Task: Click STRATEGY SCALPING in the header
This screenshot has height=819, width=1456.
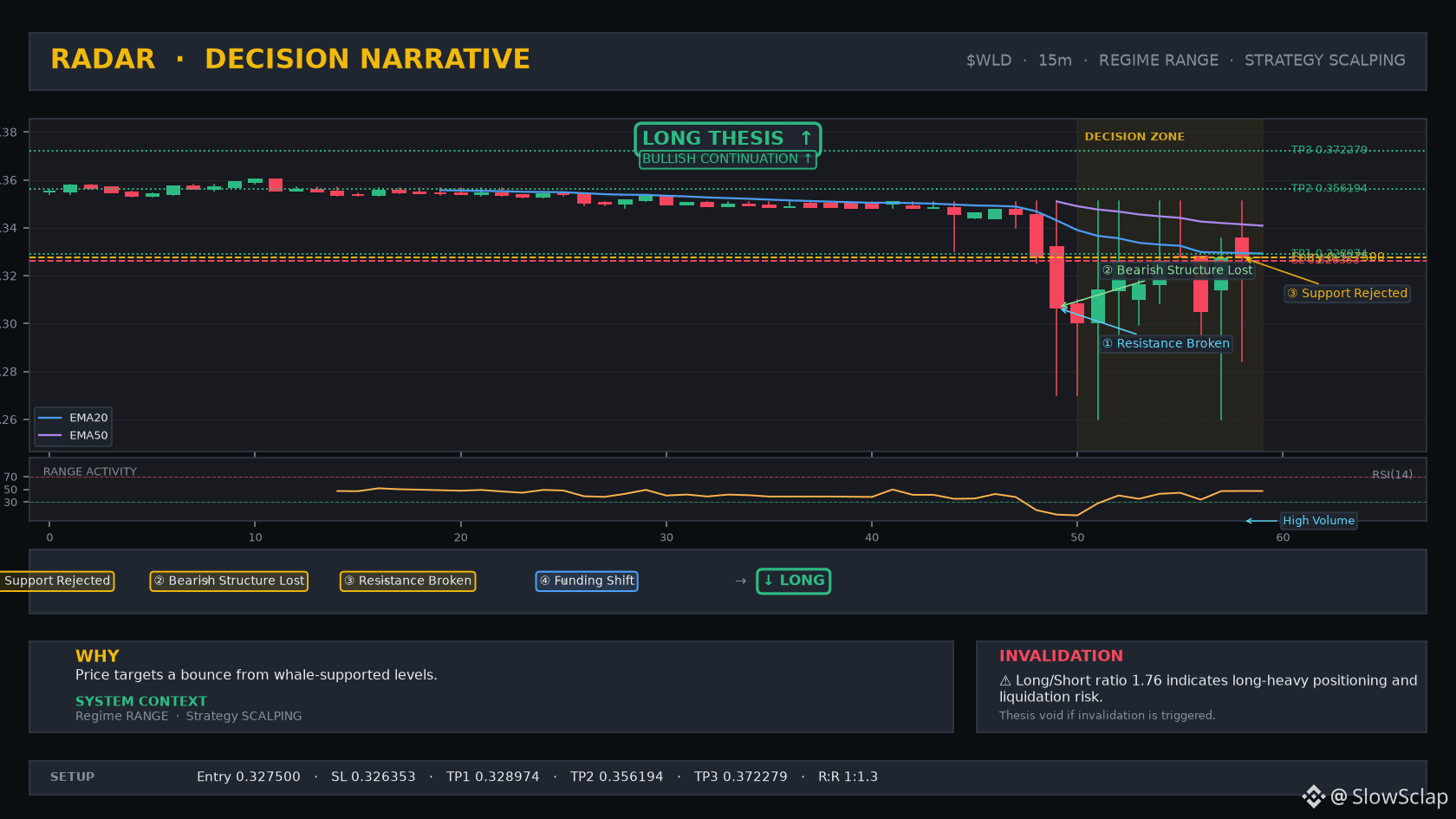Action: (1325, 61)
